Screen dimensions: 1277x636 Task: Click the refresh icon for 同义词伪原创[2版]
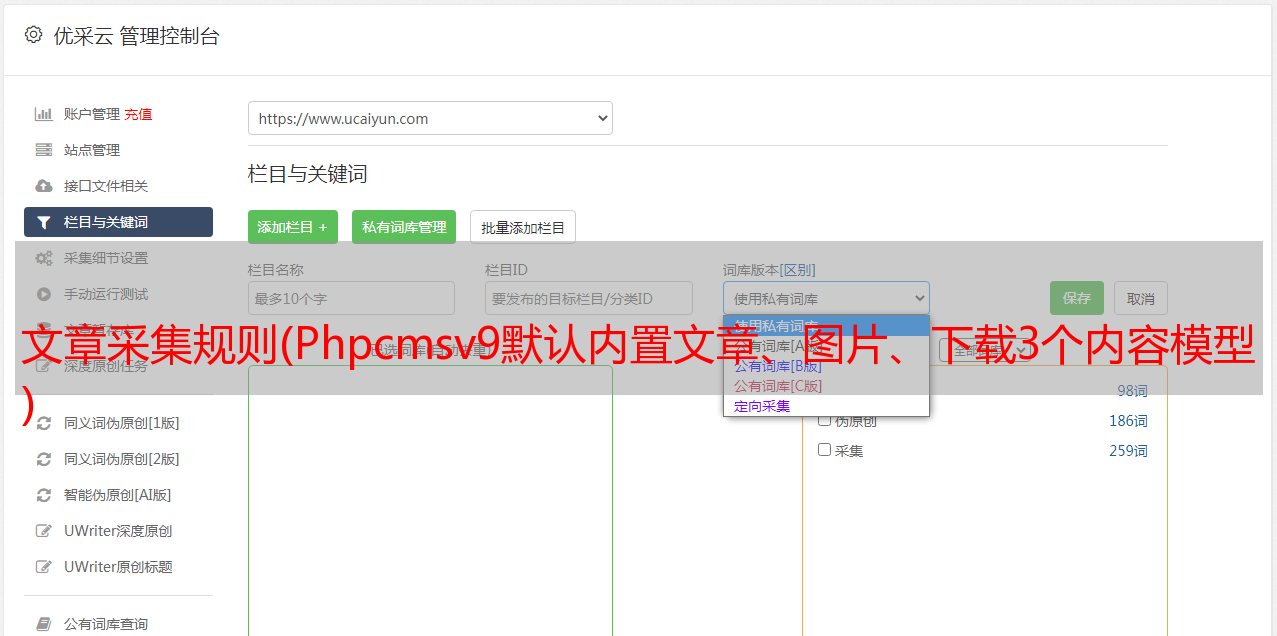(x=43, y=459)
